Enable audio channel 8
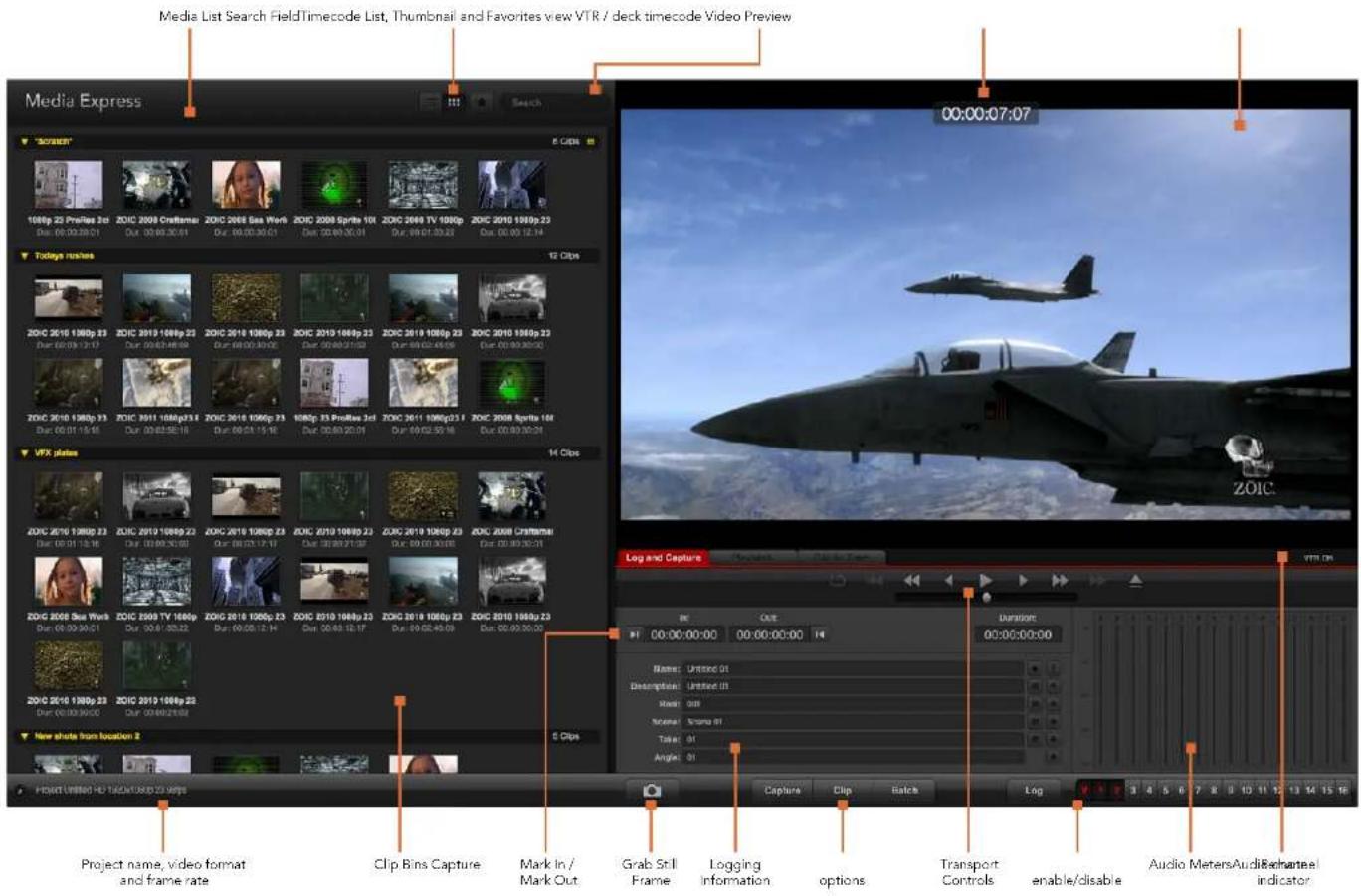 point(1214,791)
